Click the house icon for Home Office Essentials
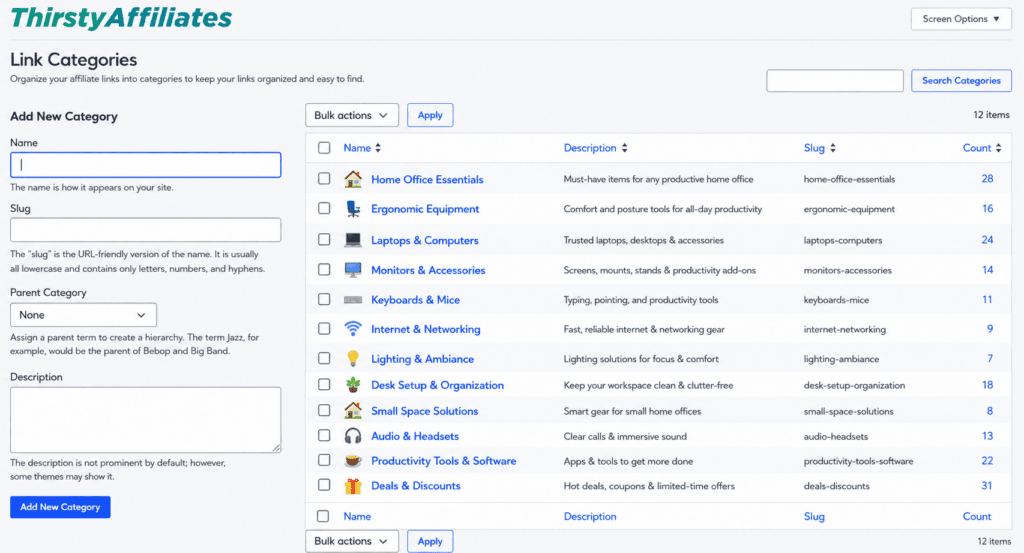The height and width of the screenshot is (553, 1024). tap(353, 179)
